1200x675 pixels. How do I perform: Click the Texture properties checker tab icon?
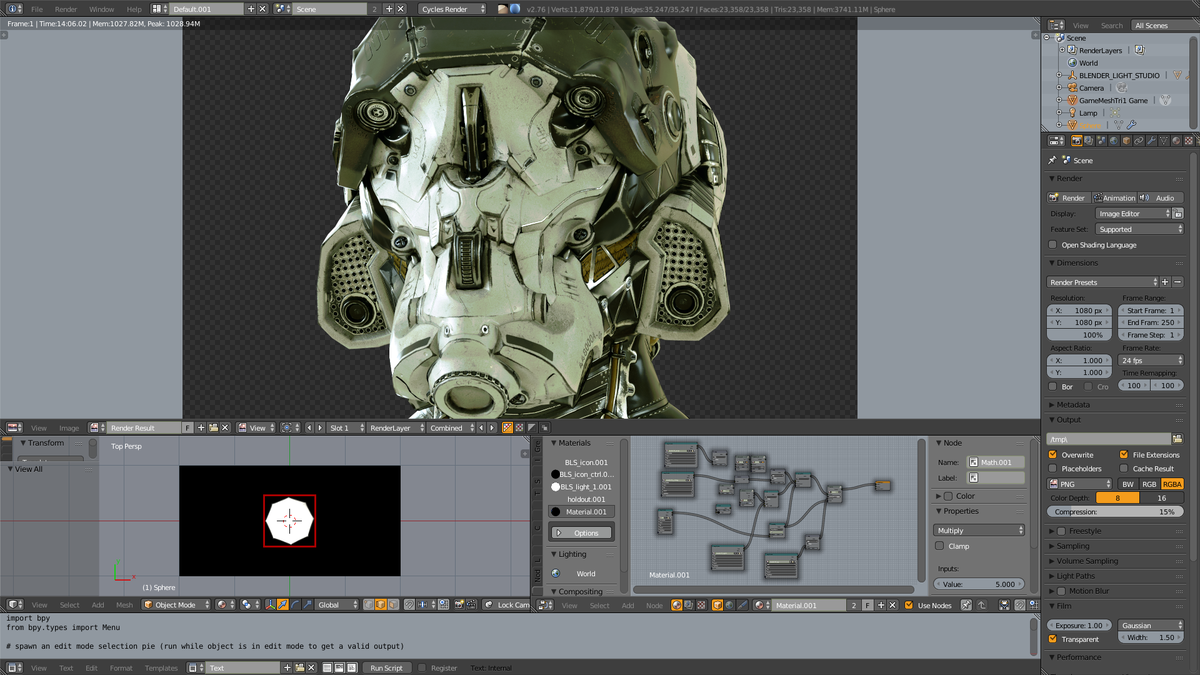coord(1188,141)
